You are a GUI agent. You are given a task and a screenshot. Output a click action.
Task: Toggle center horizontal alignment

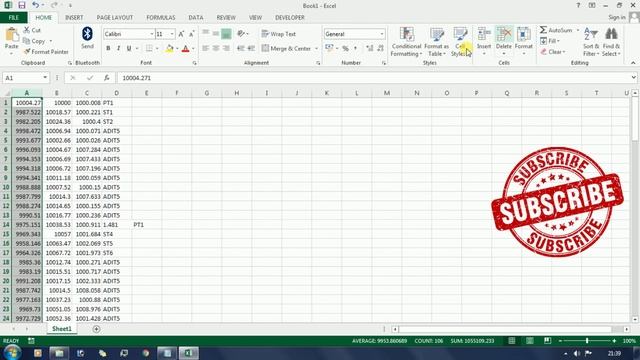tap(216, 48)
